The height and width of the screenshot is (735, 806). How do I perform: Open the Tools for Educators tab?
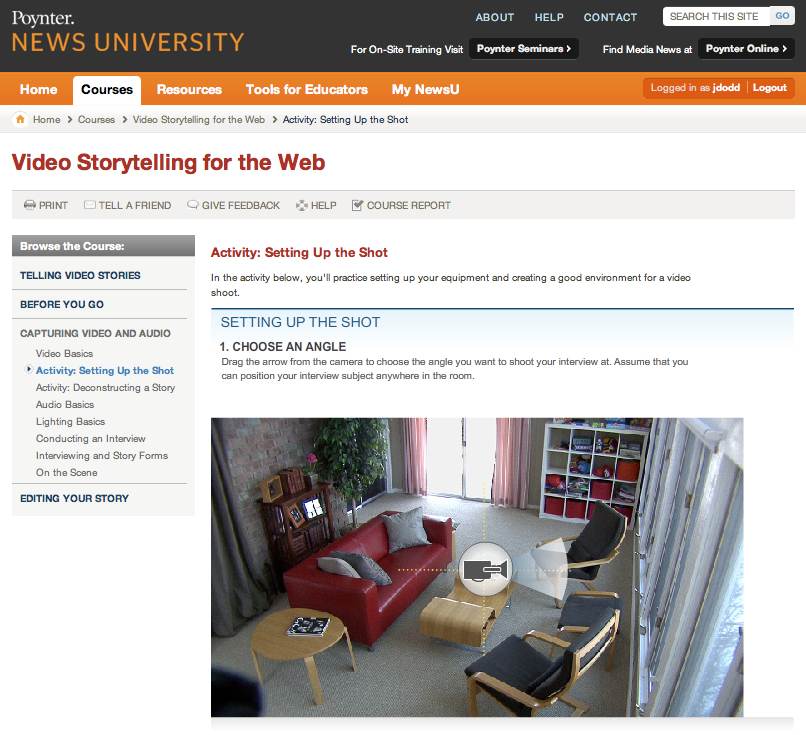tap(307, 89)
